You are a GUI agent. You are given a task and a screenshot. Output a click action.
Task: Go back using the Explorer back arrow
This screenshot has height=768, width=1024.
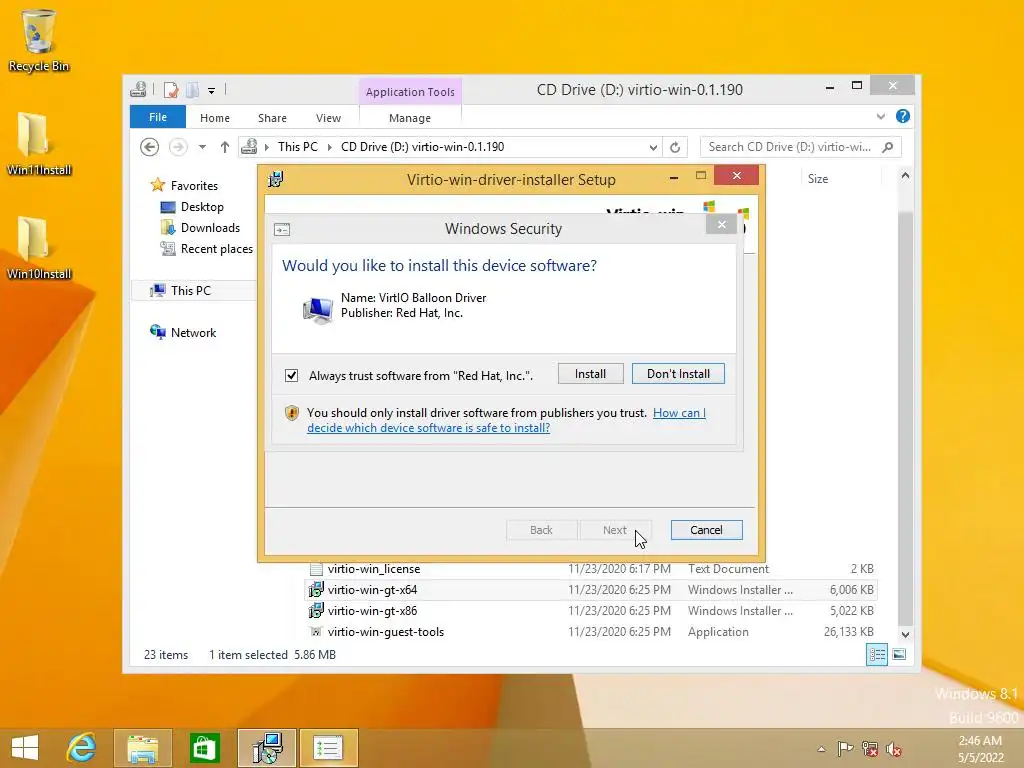[x=150, y=147]
